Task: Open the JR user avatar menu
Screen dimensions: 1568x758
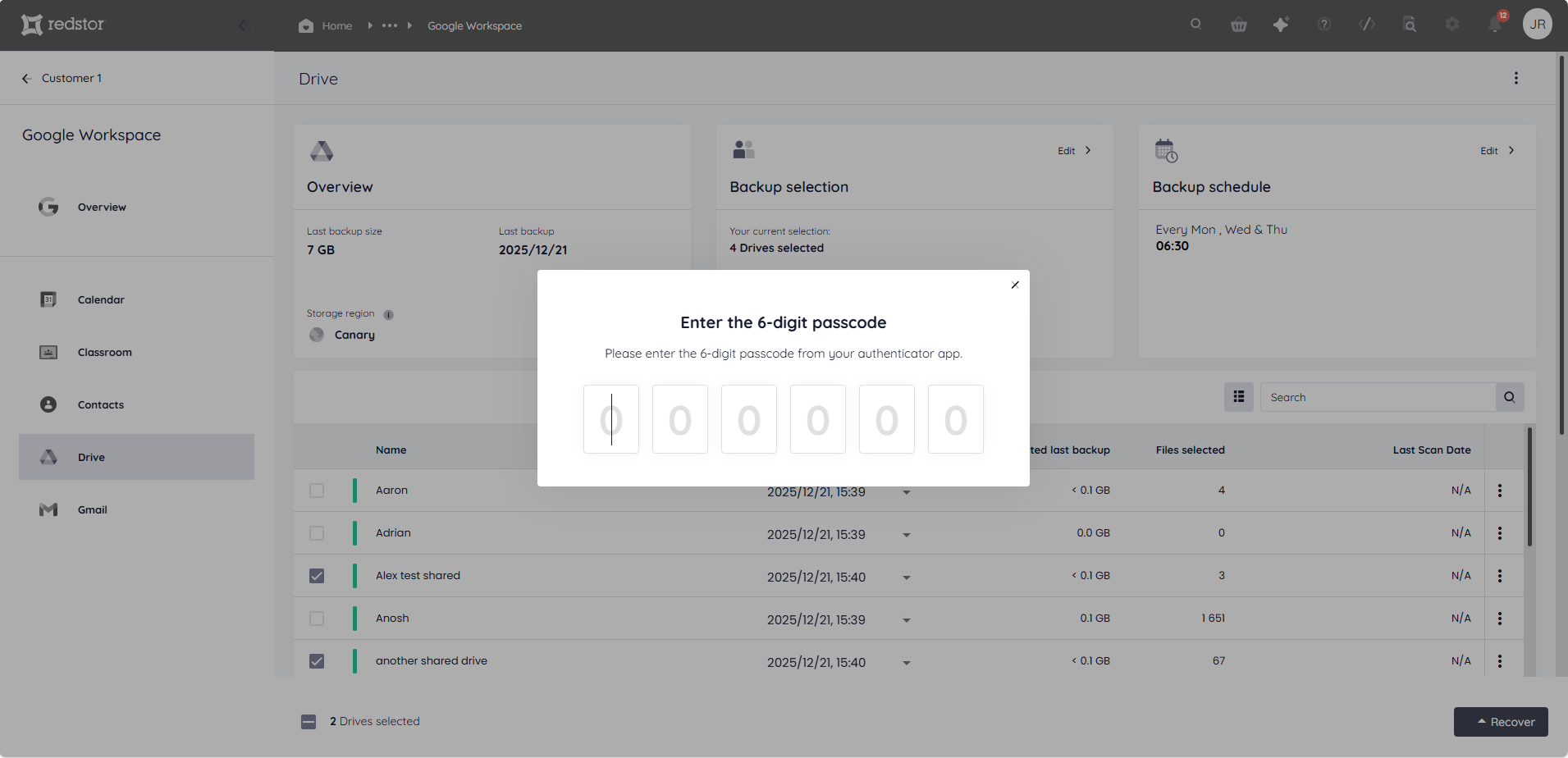Action: pyautogui.click(x=1538, y=25)
